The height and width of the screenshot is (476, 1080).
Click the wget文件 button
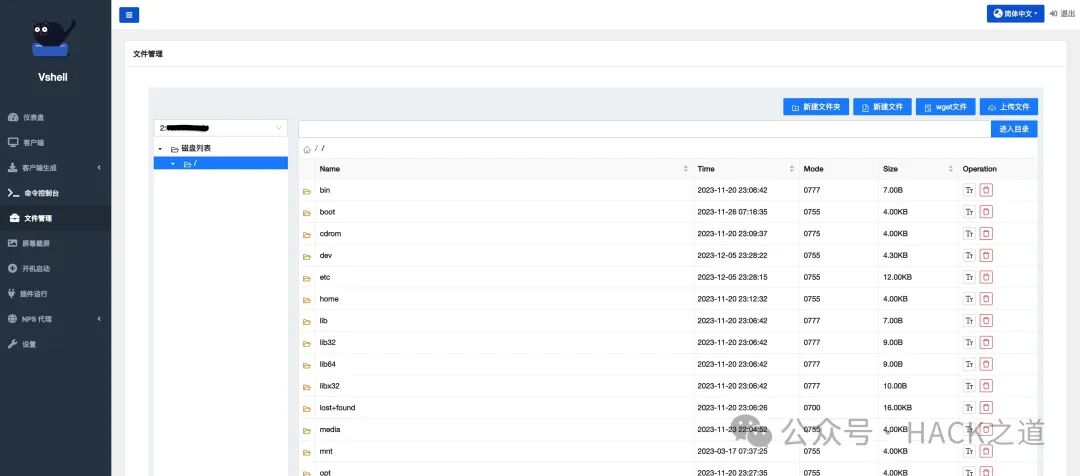click(x=946, y=107)
